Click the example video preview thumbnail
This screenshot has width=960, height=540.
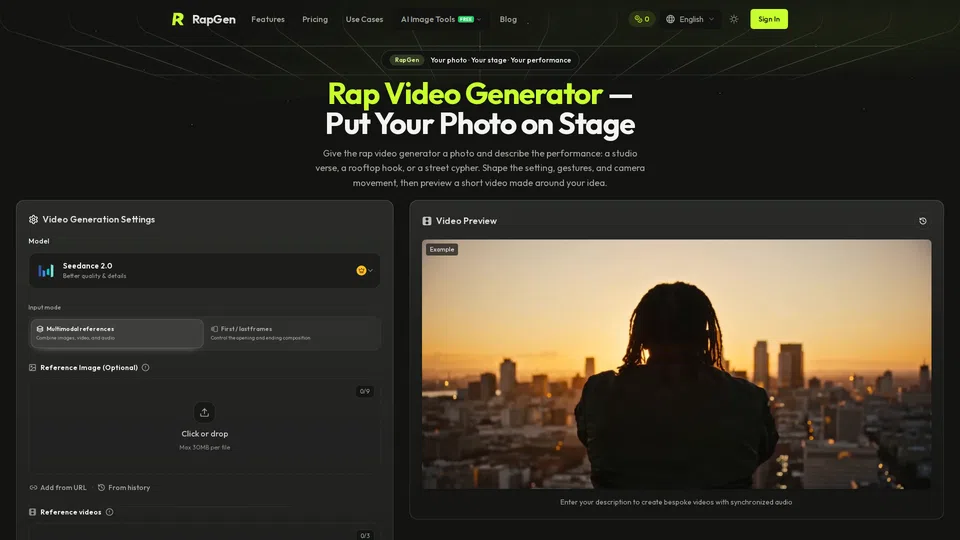pos(677,364)
